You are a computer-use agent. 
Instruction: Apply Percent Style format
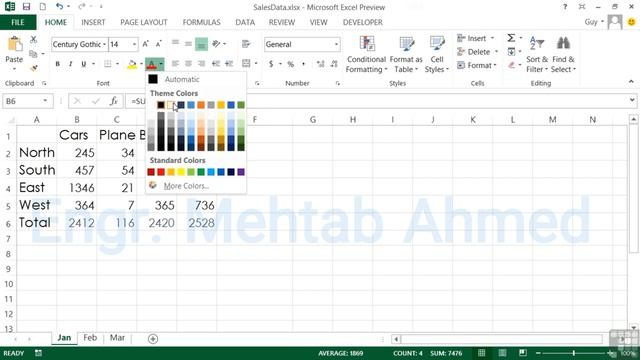pos(291,64)
